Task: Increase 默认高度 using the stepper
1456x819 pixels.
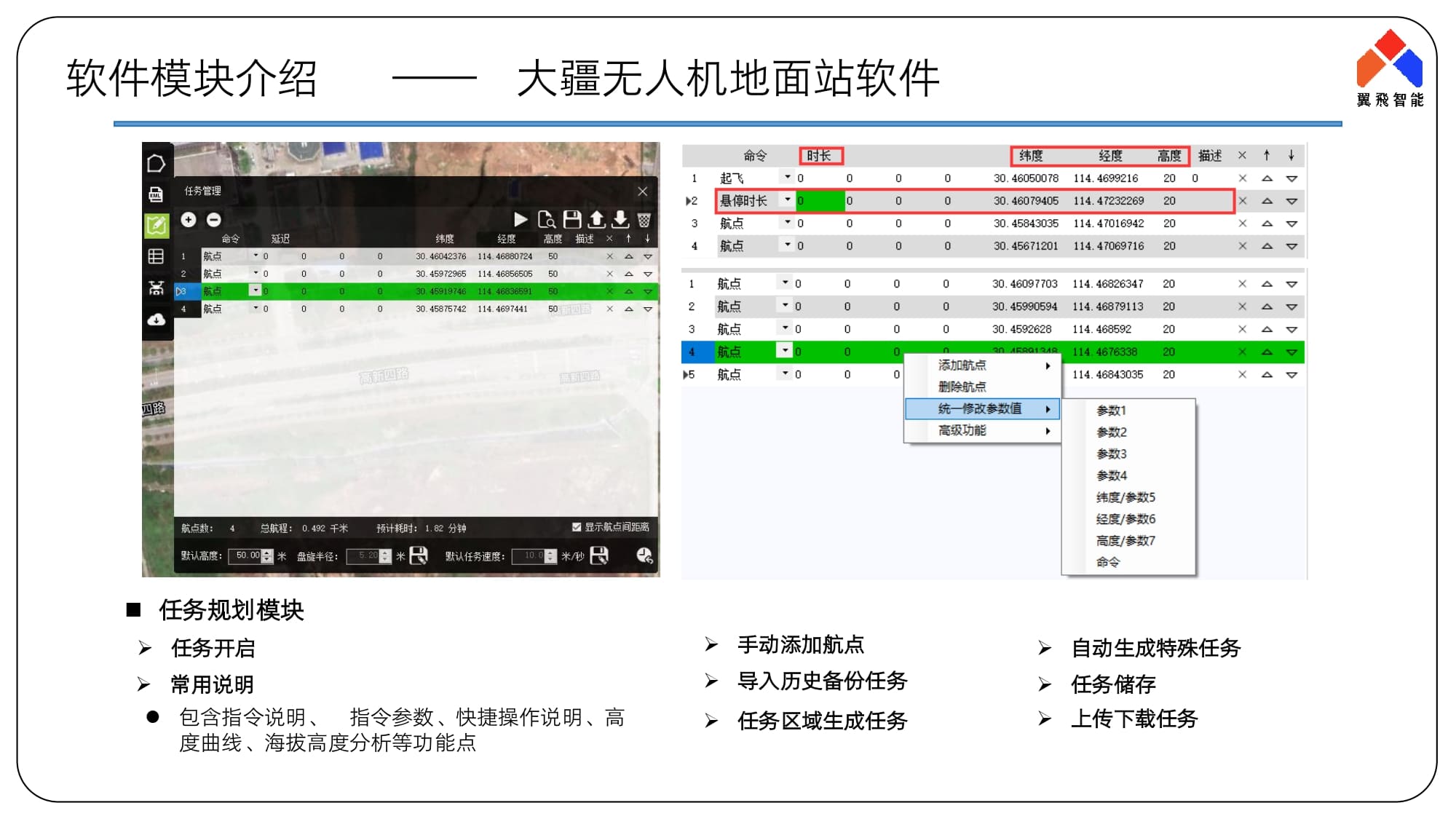Action: click(x=267, y=552)
